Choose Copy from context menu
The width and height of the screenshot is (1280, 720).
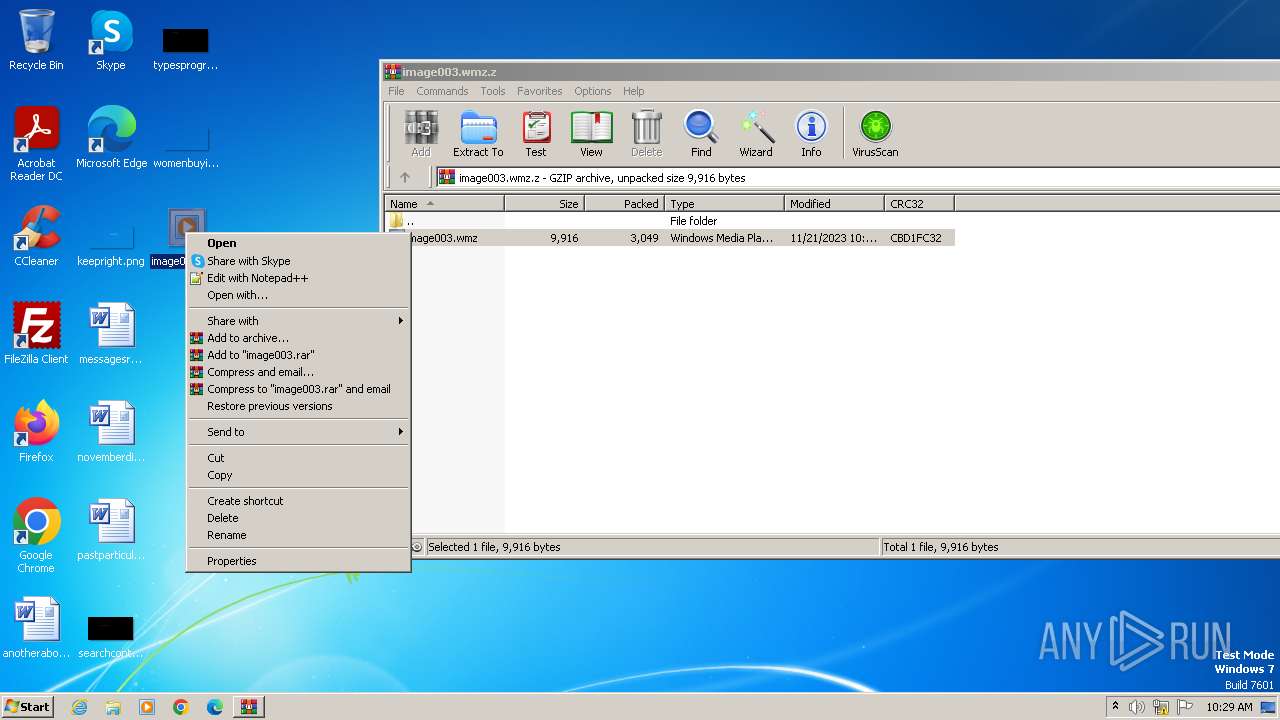coord(298,475)
